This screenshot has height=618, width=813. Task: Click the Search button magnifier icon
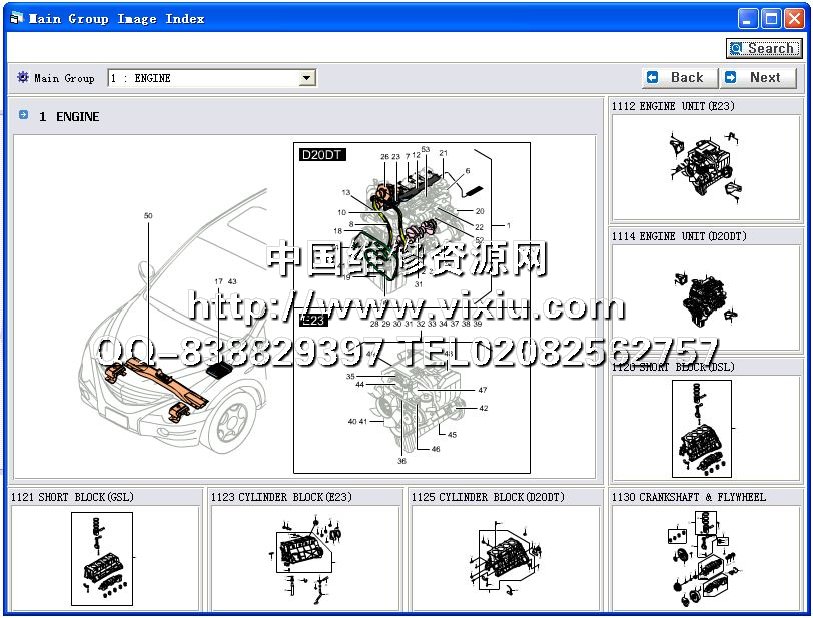737,48
